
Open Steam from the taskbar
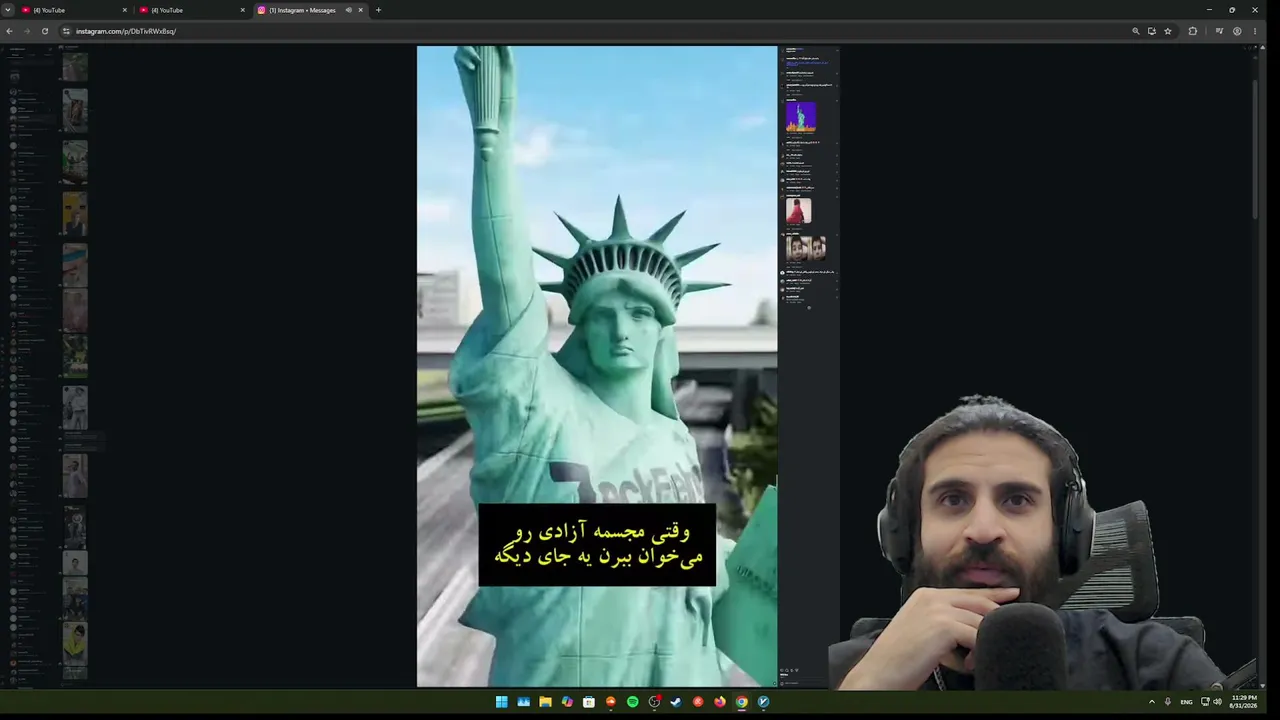[676, 702]
